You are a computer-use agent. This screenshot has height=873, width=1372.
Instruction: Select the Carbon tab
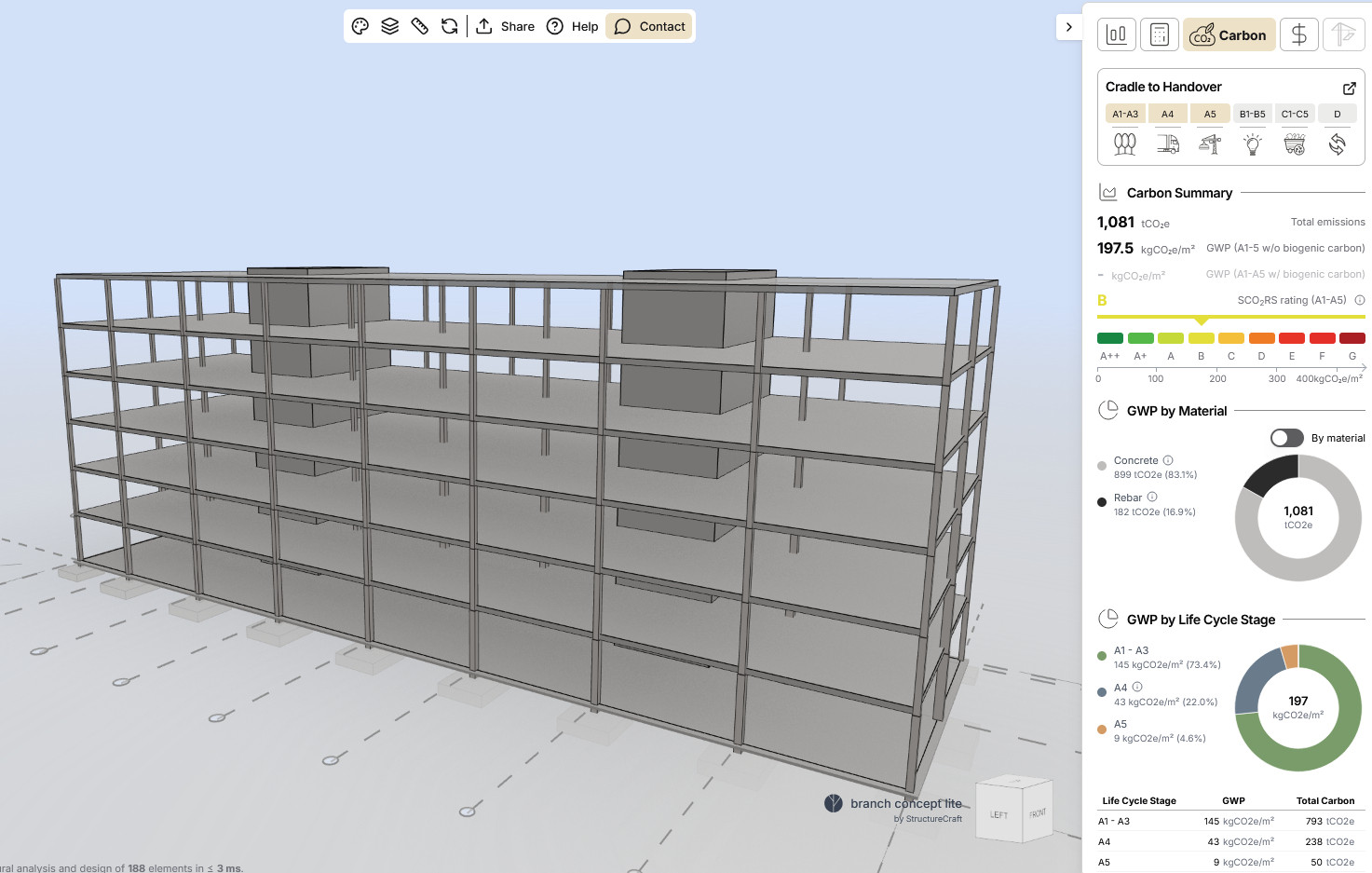[1229, 34]
